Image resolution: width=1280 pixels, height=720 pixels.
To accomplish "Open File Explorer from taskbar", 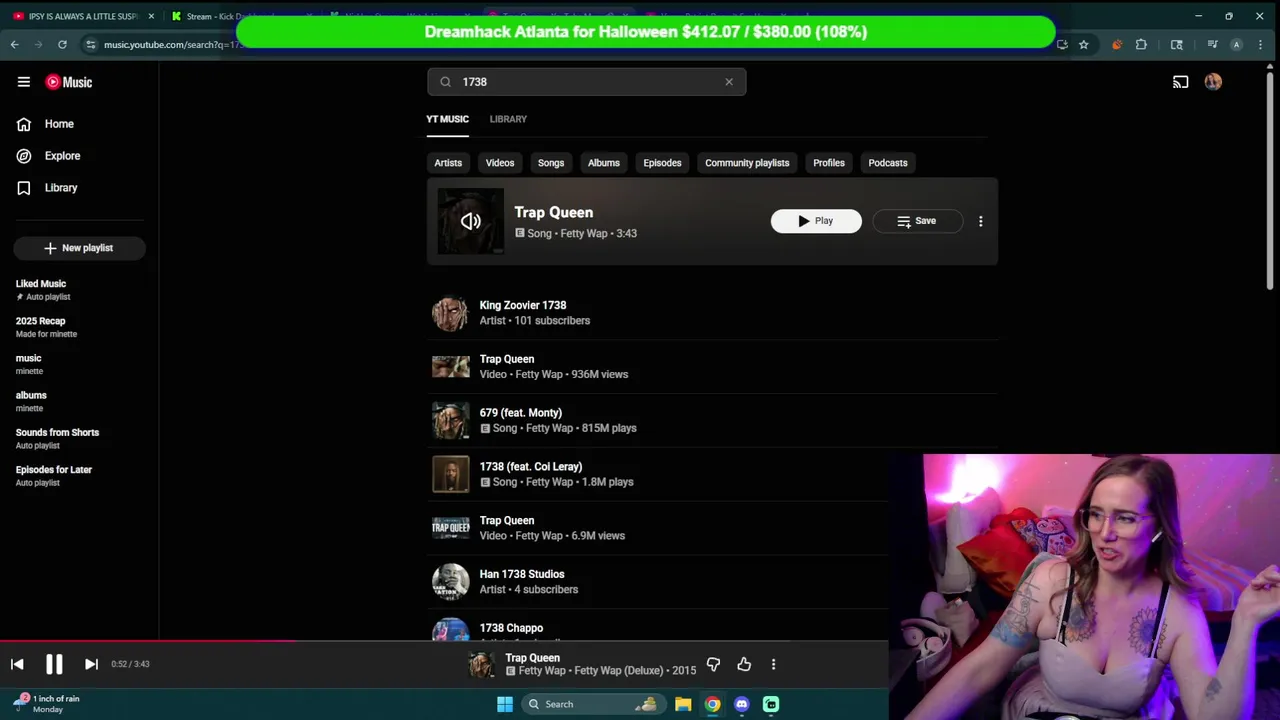I will 683,704.
